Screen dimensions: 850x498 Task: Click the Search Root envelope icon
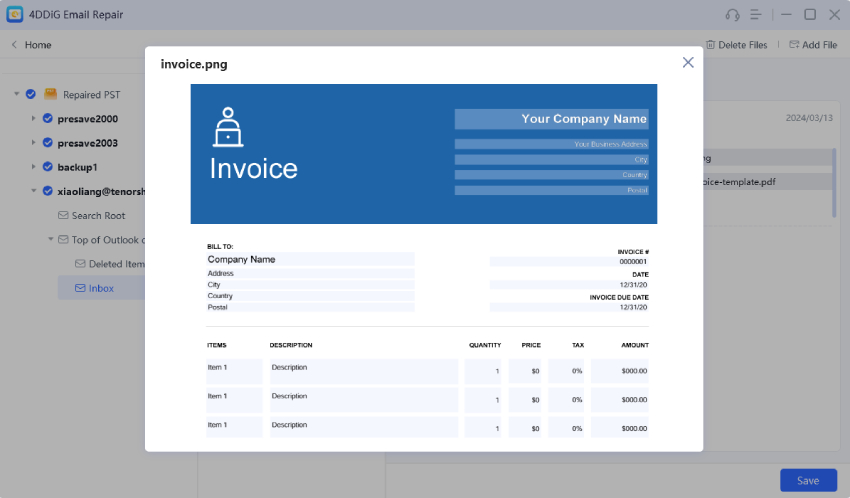63,215
